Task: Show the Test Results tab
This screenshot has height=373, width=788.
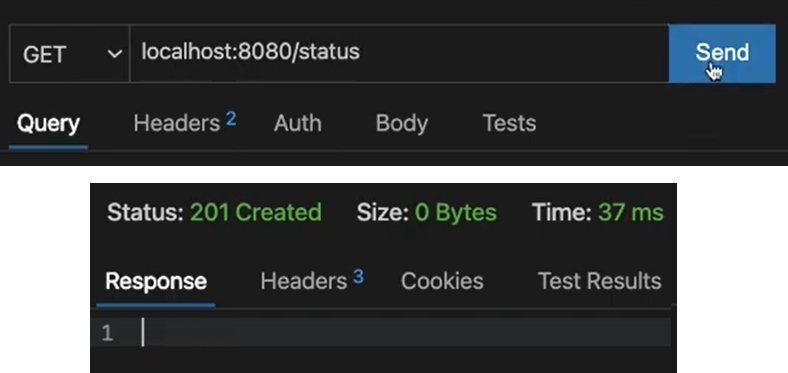Action: (x=600, y=281)
